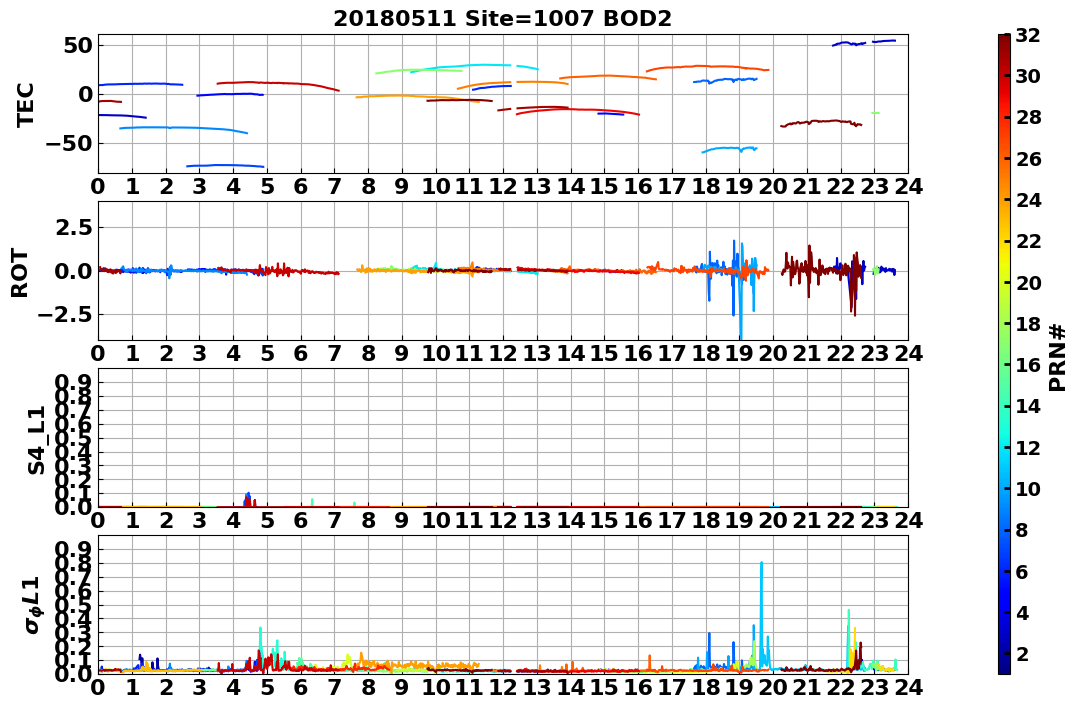
Task: Click the plot title "20180511 Site=1007 BOD2"
Action: [503, 19]
